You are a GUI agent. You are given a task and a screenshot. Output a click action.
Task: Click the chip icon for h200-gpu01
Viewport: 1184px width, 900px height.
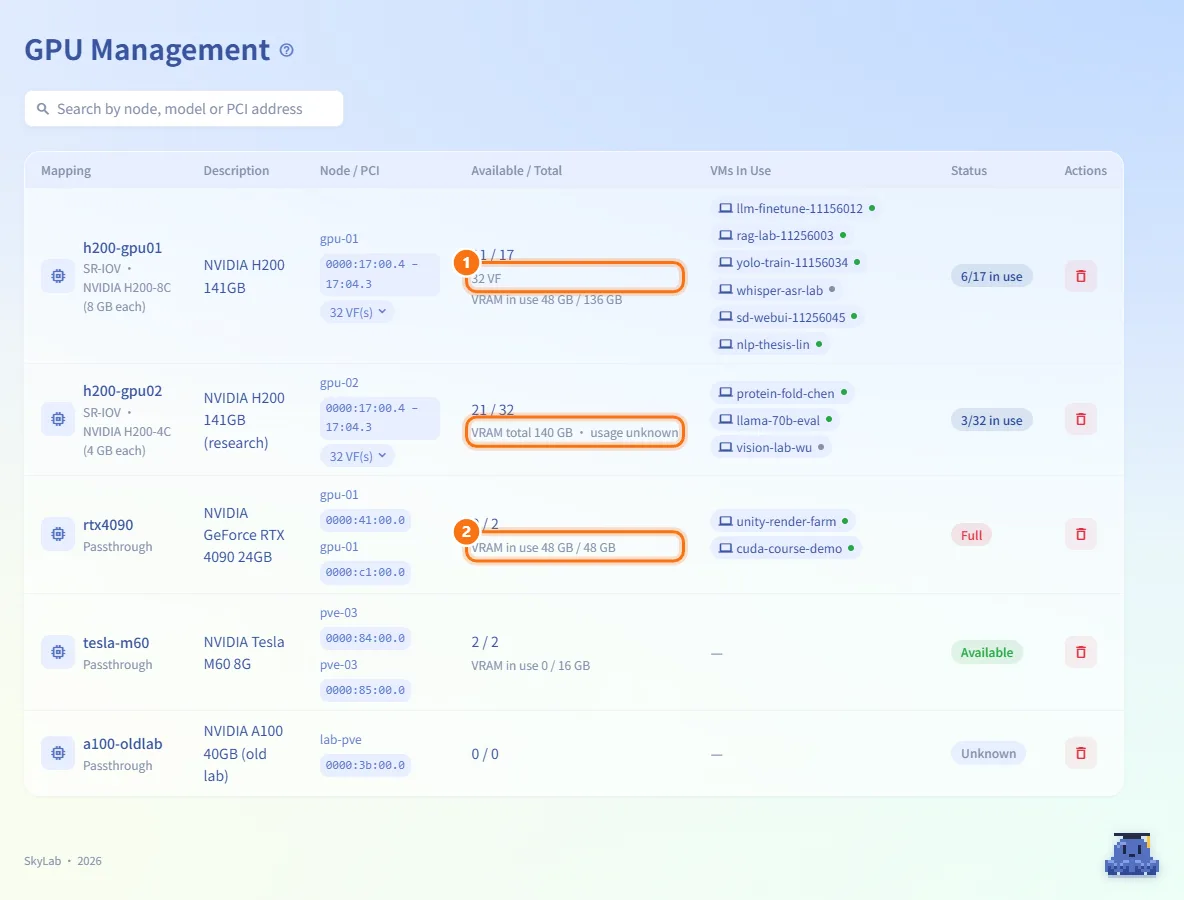click(58, 276)
